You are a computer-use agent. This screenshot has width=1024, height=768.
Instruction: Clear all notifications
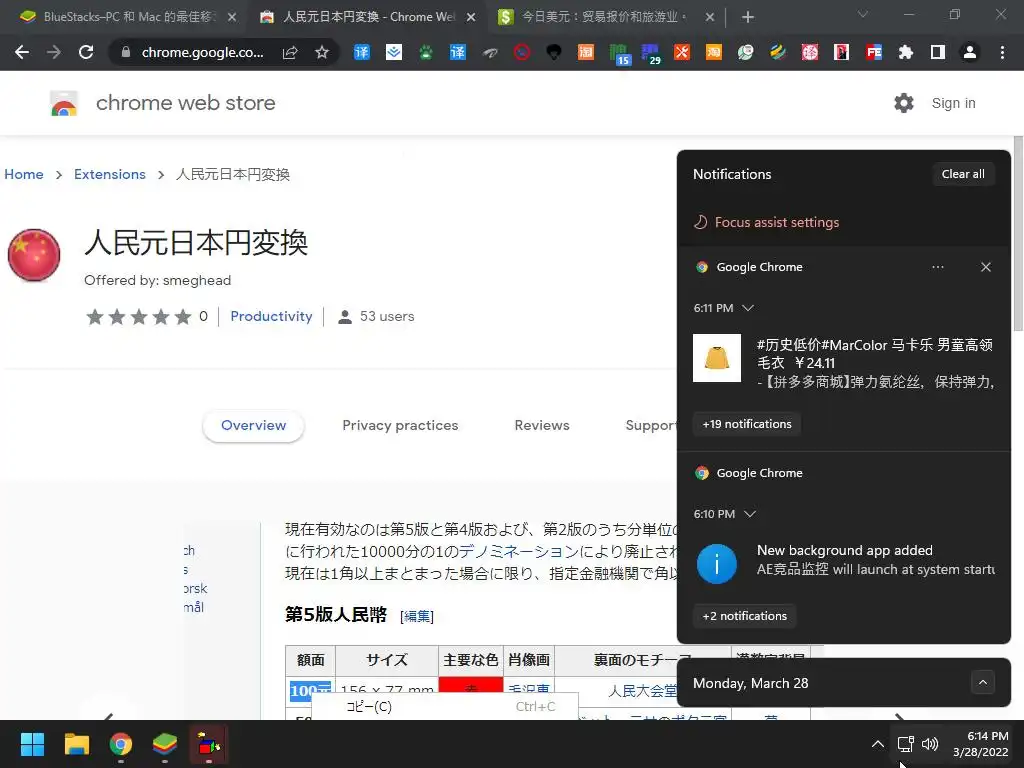click(963, 174)
